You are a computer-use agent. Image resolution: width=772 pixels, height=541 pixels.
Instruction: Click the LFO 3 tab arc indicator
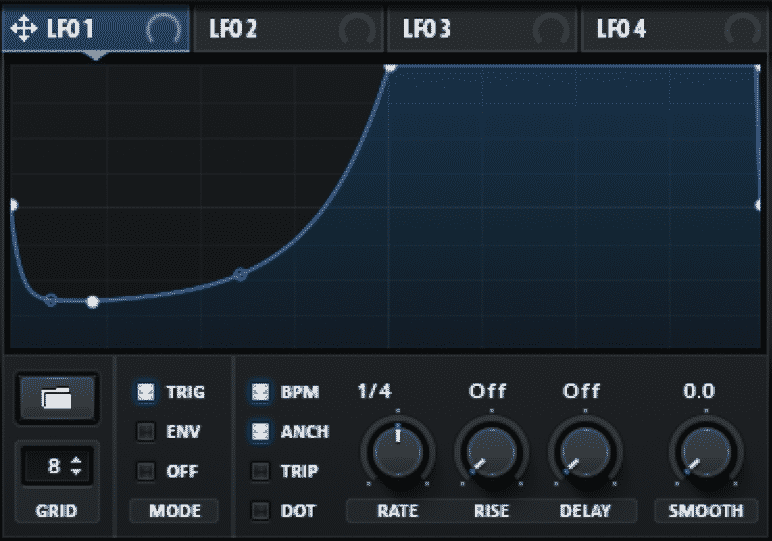point(551,29)
